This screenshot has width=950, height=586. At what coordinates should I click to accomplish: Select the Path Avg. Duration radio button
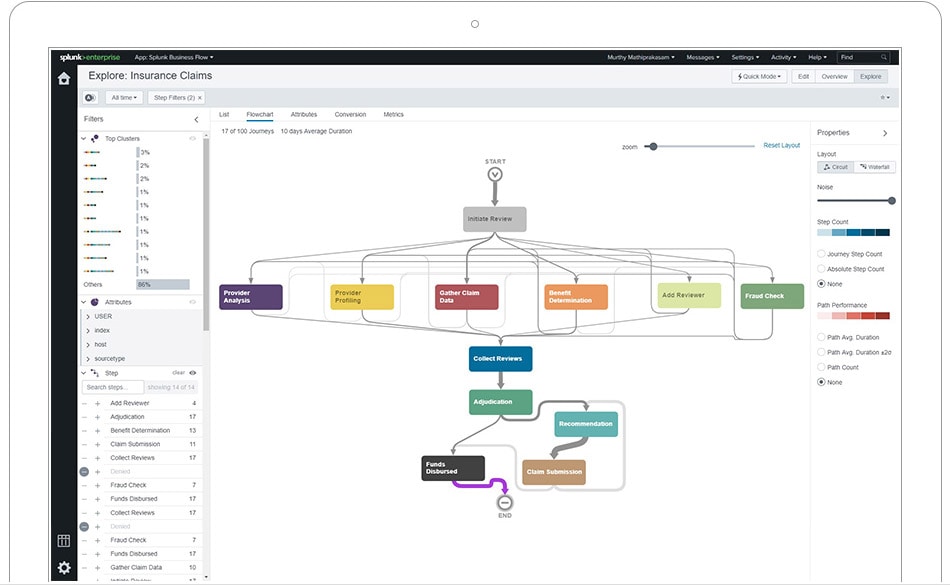pos(822,337)
